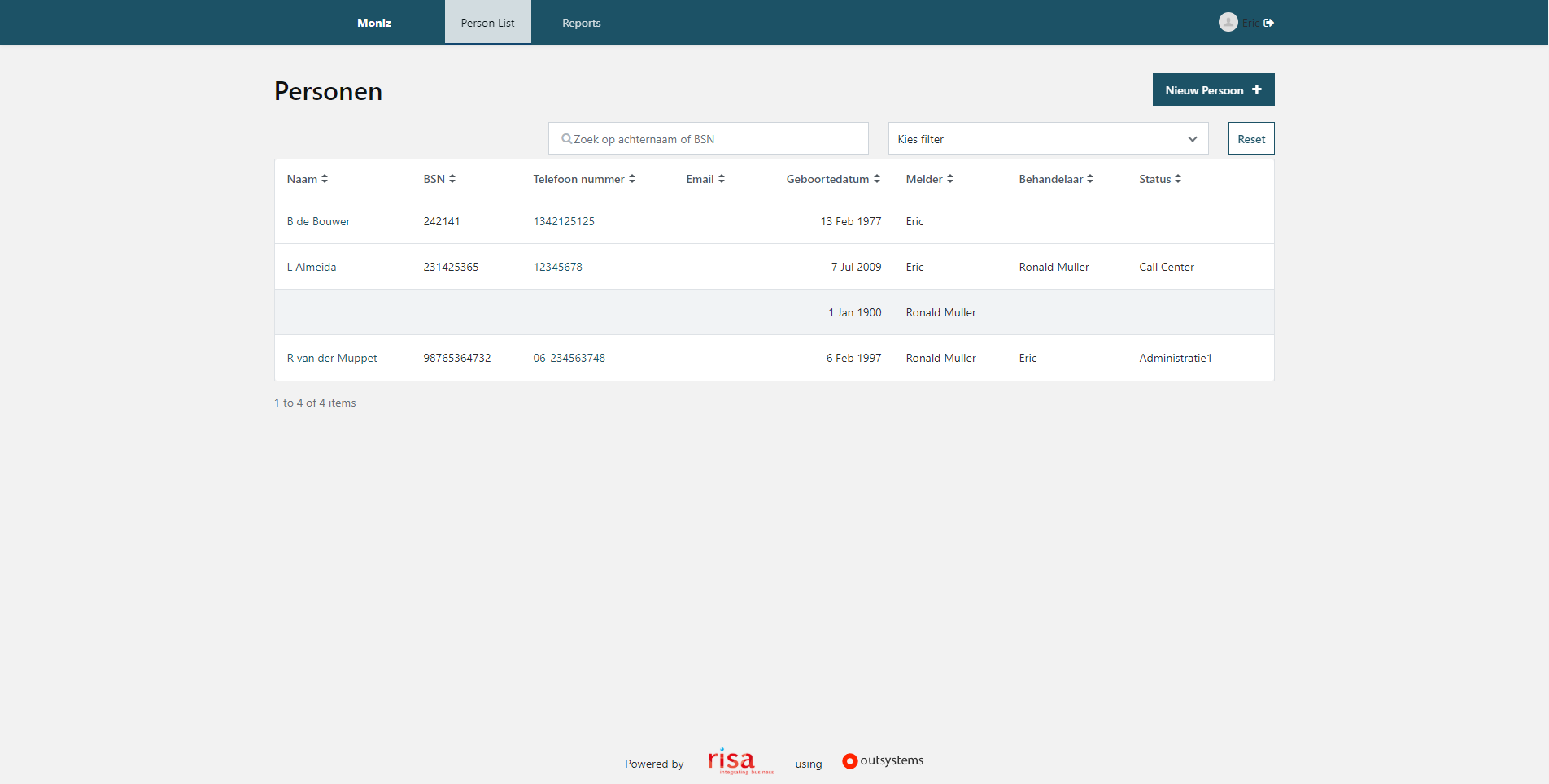The image size is (1549, 784).
Task: Click the Reset button
Action: tap(1251, 138)
